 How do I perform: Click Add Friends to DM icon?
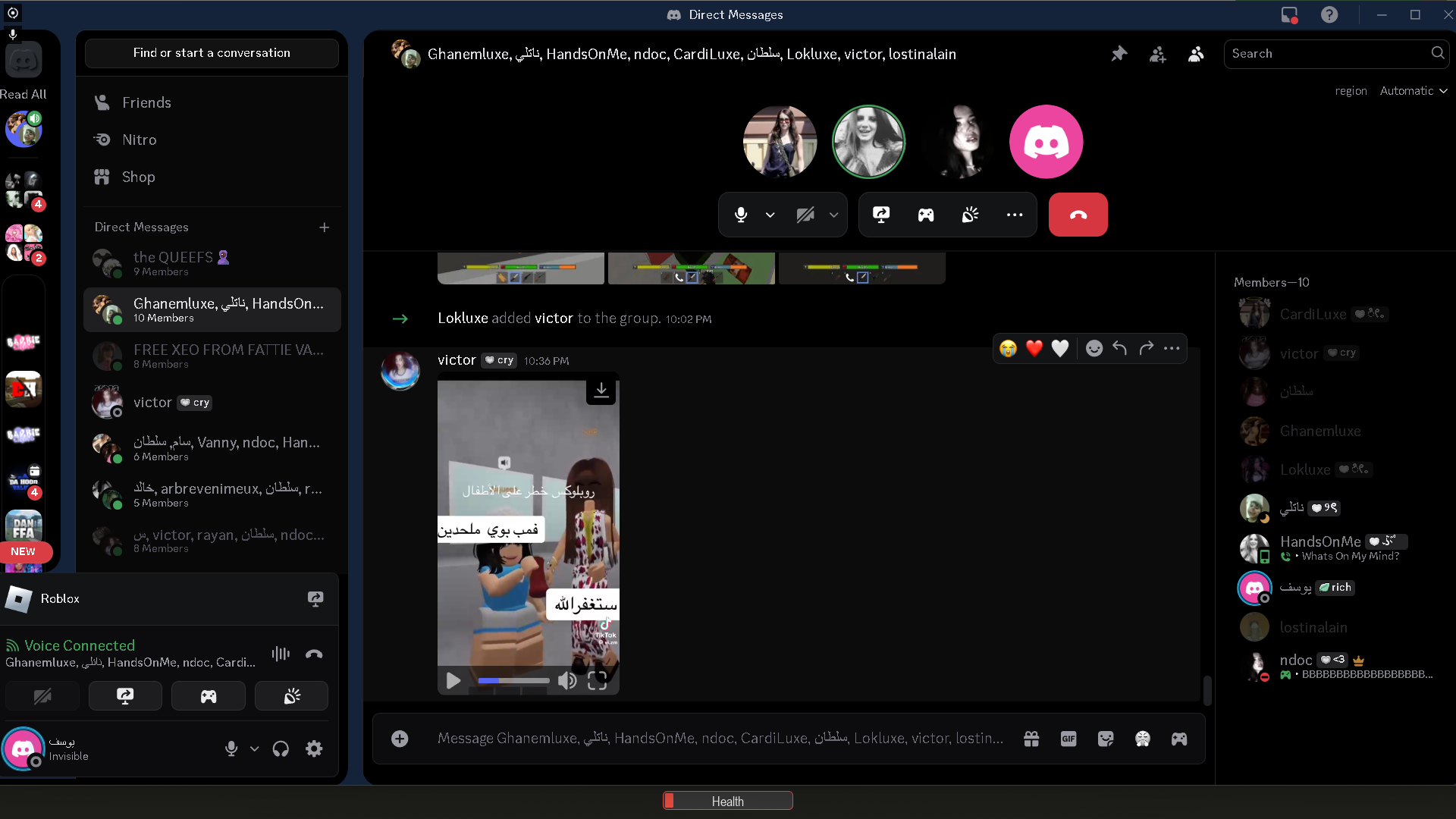[1157, 54]
